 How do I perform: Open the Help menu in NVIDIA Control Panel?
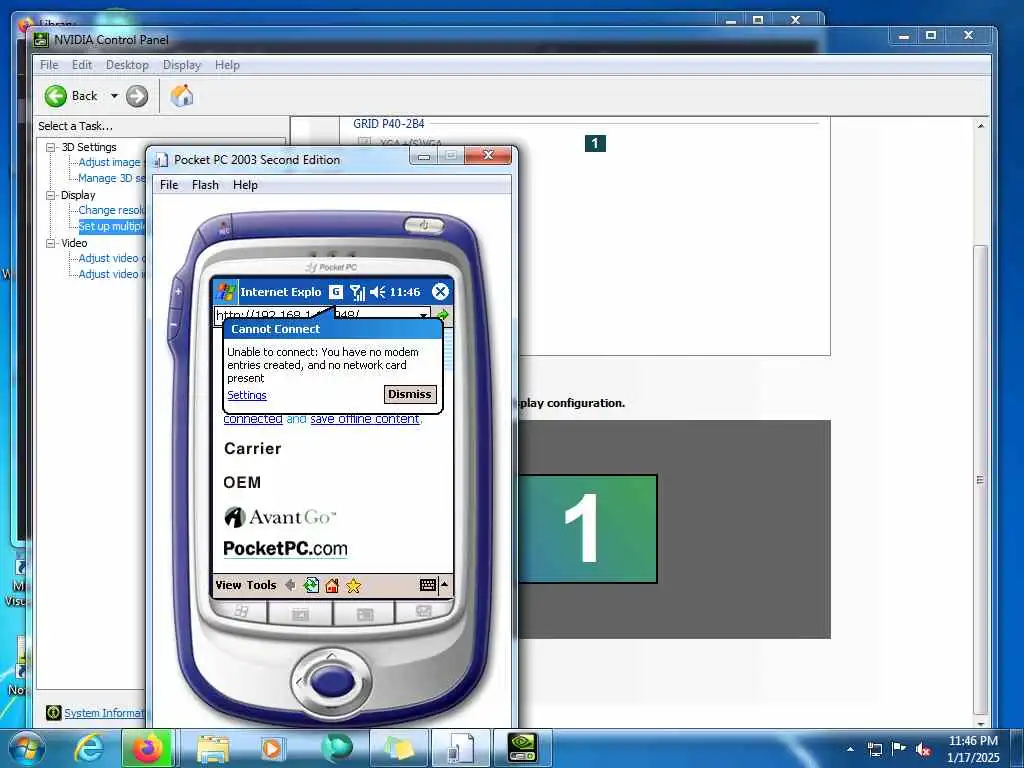pos(227,65)
